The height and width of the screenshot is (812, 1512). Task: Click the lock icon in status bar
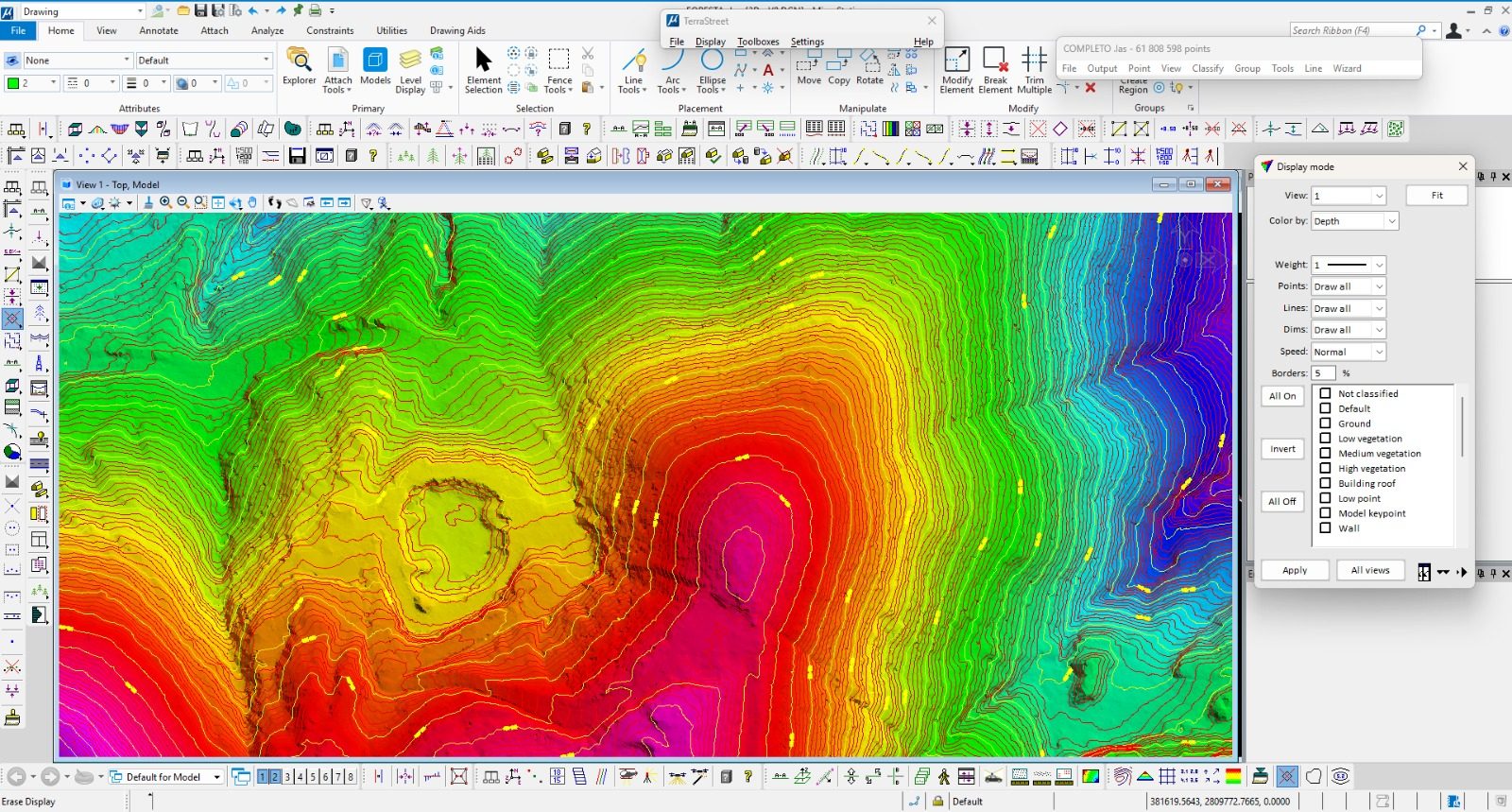coord(937,801)
